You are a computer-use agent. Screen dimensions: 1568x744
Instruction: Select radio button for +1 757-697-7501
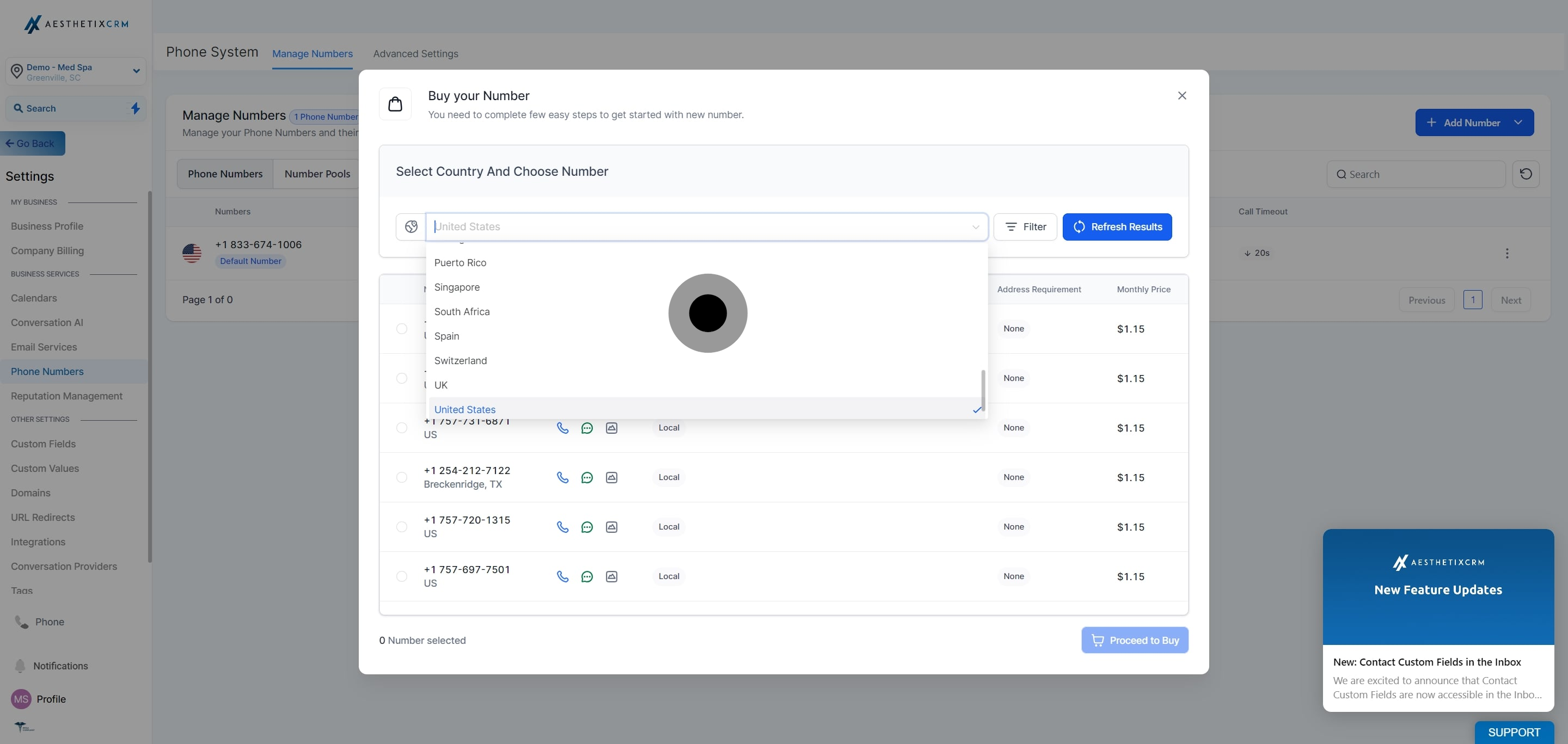coord(402,577)
